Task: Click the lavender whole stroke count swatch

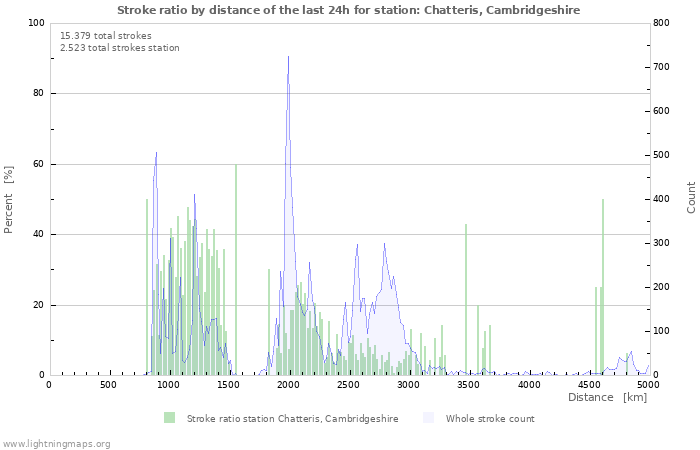Action: [428, 418]
